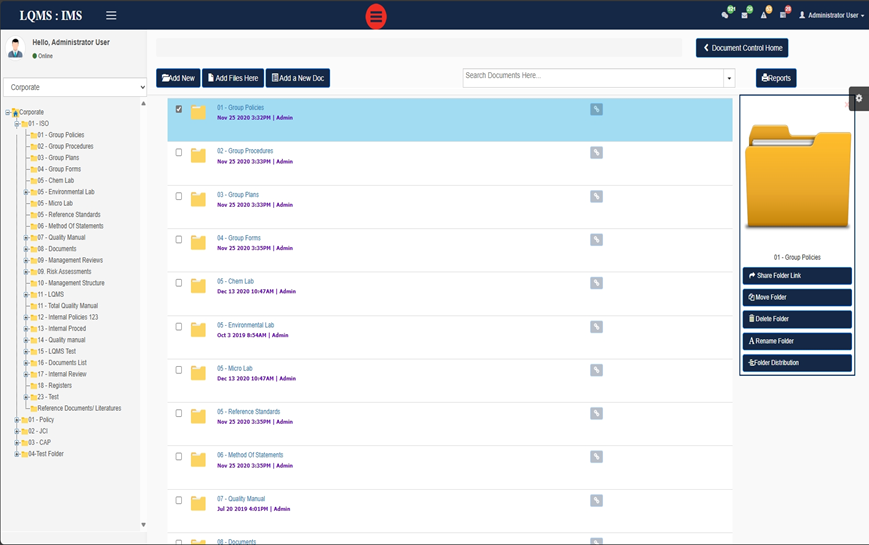The image size is (869, 545).
Task: Select 02 - Group Procedures in the tree
Action: point(65,146)
